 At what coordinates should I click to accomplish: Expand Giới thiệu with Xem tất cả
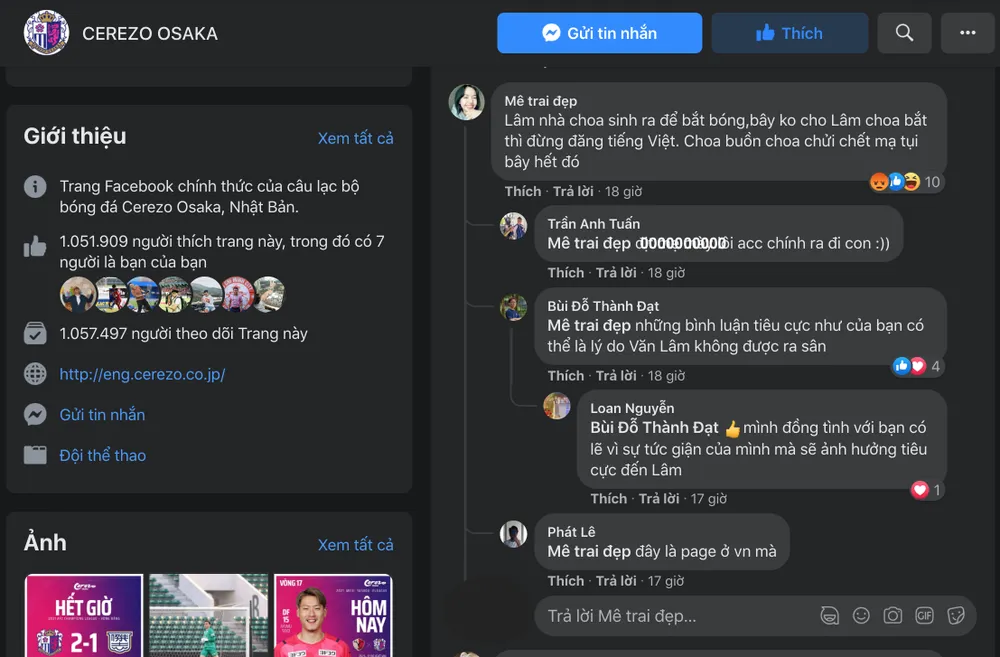pyautogui.click(x=355, y=138)
